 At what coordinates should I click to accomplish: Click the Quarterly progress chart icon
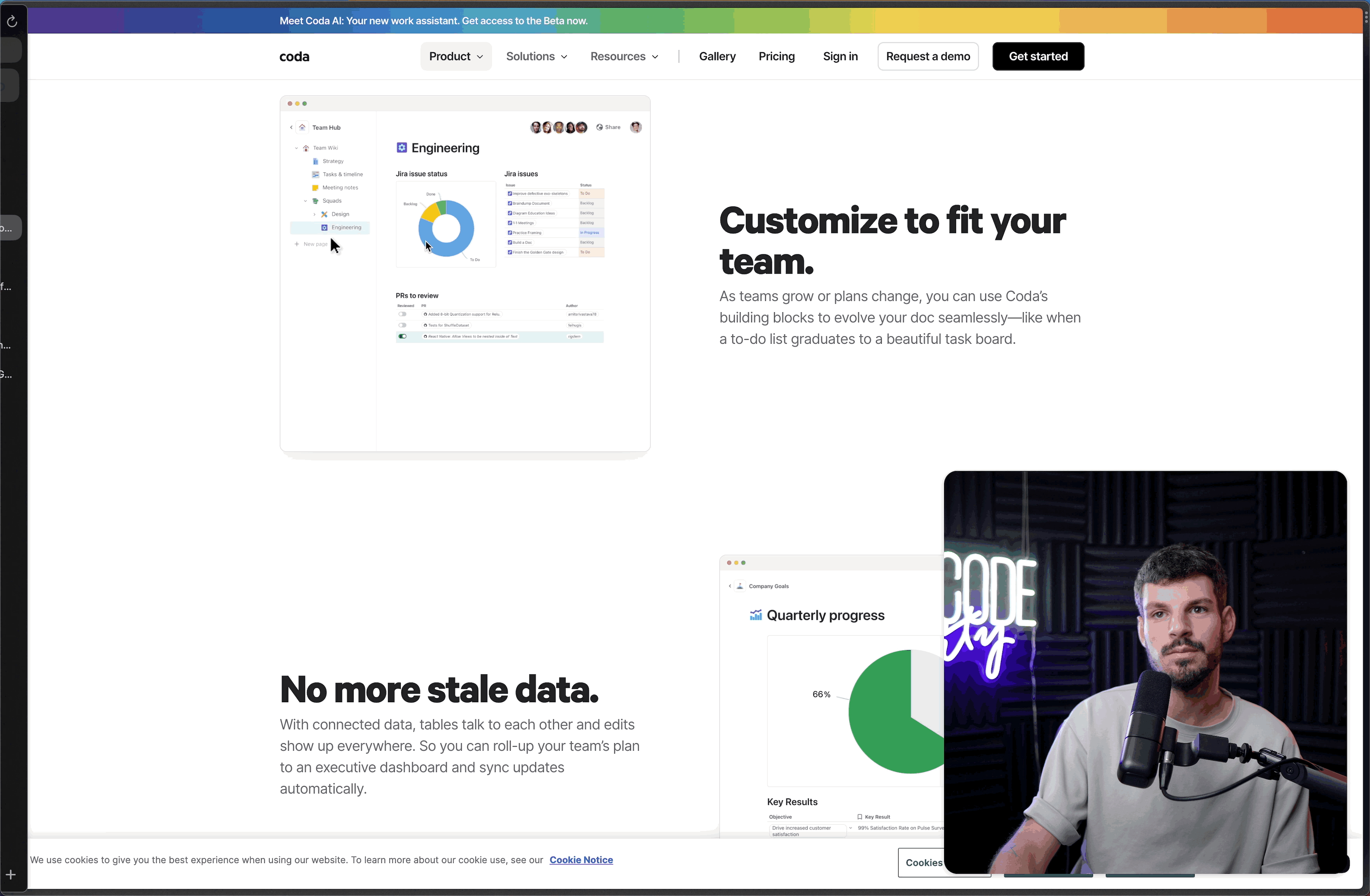(x=755, y=615)
